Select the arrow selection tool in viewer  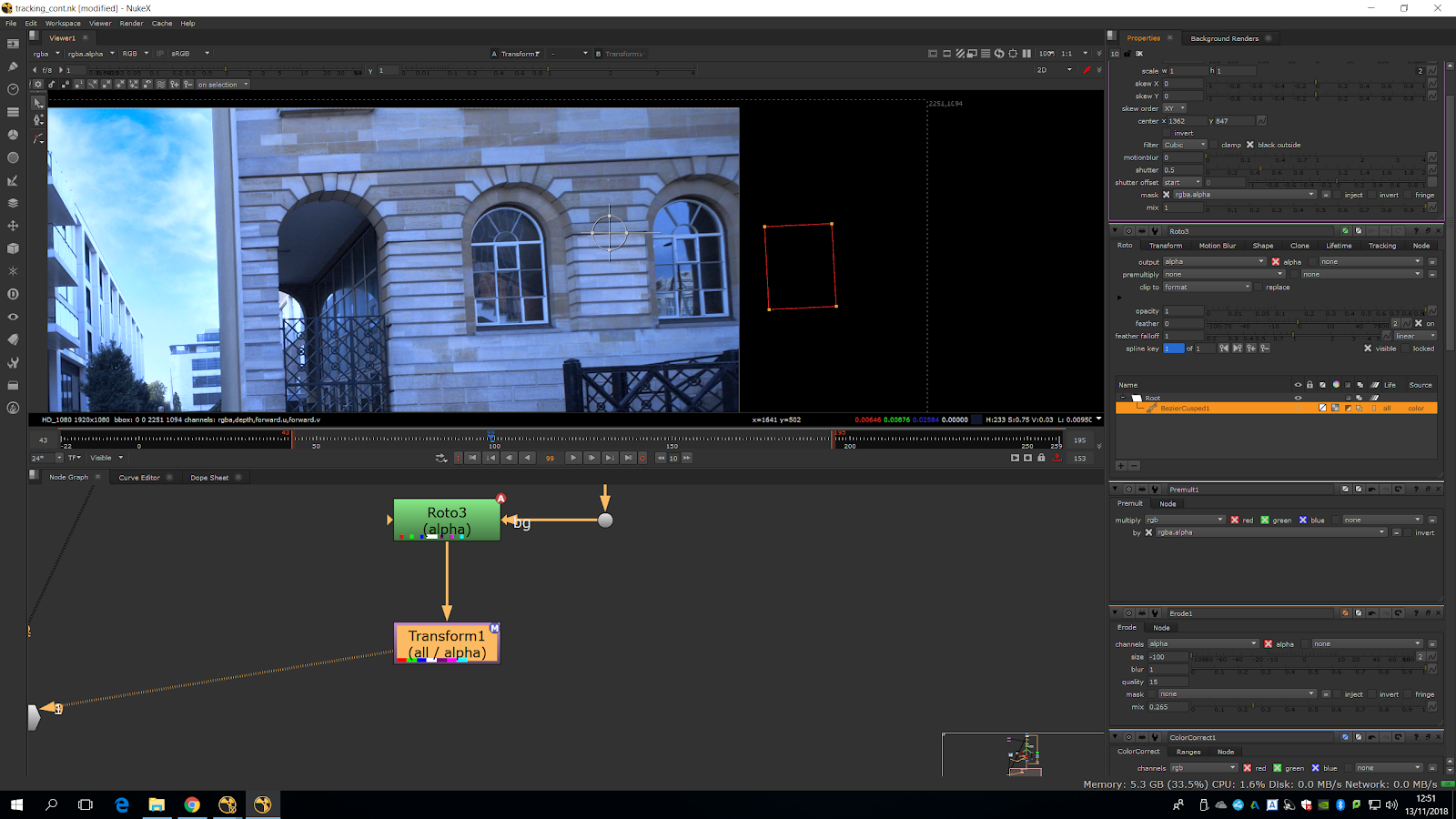[x=37, y=103]
